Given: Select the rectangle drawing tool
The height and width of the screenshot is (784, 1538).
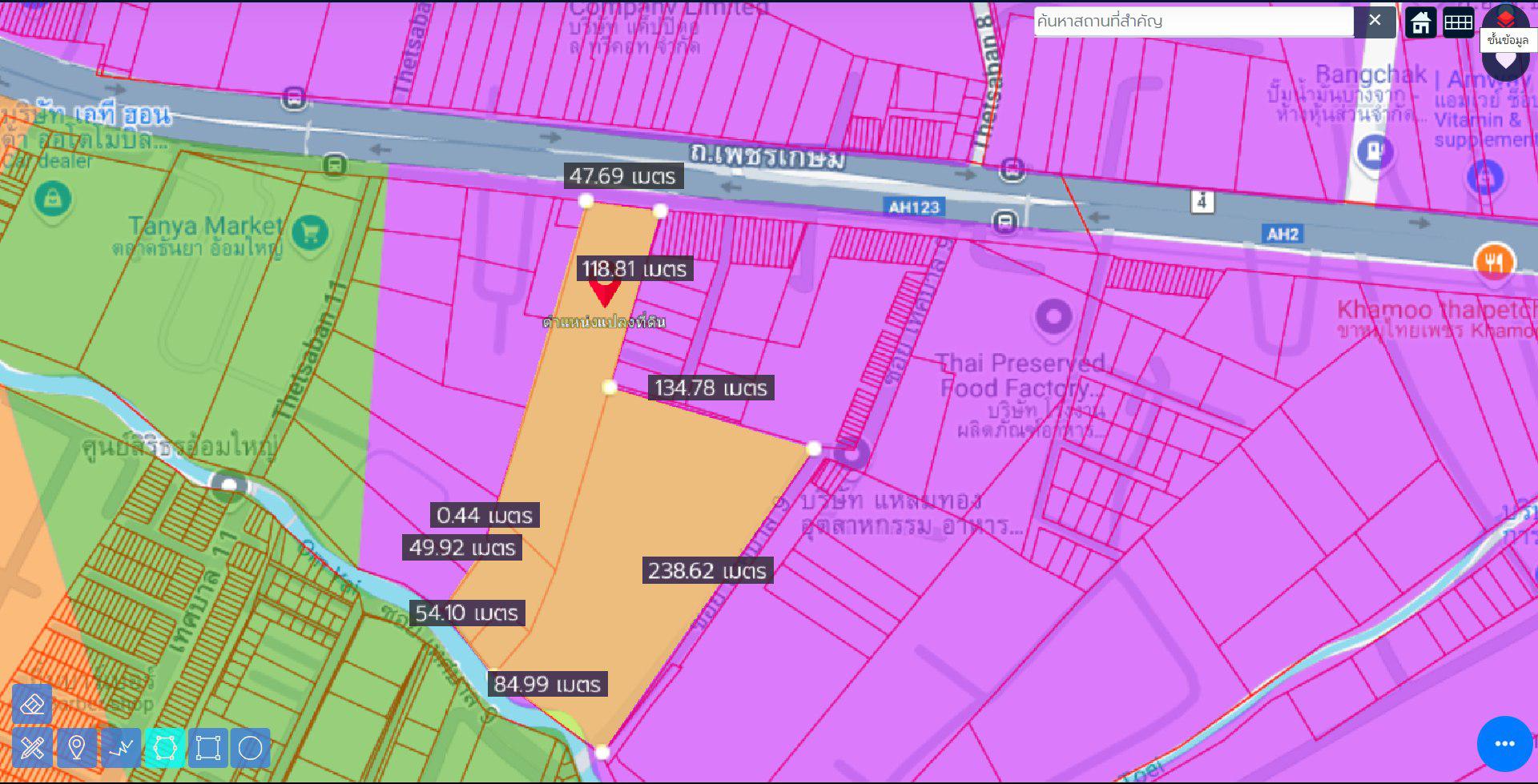Looking at the screenshot, I should coord(208,748).
